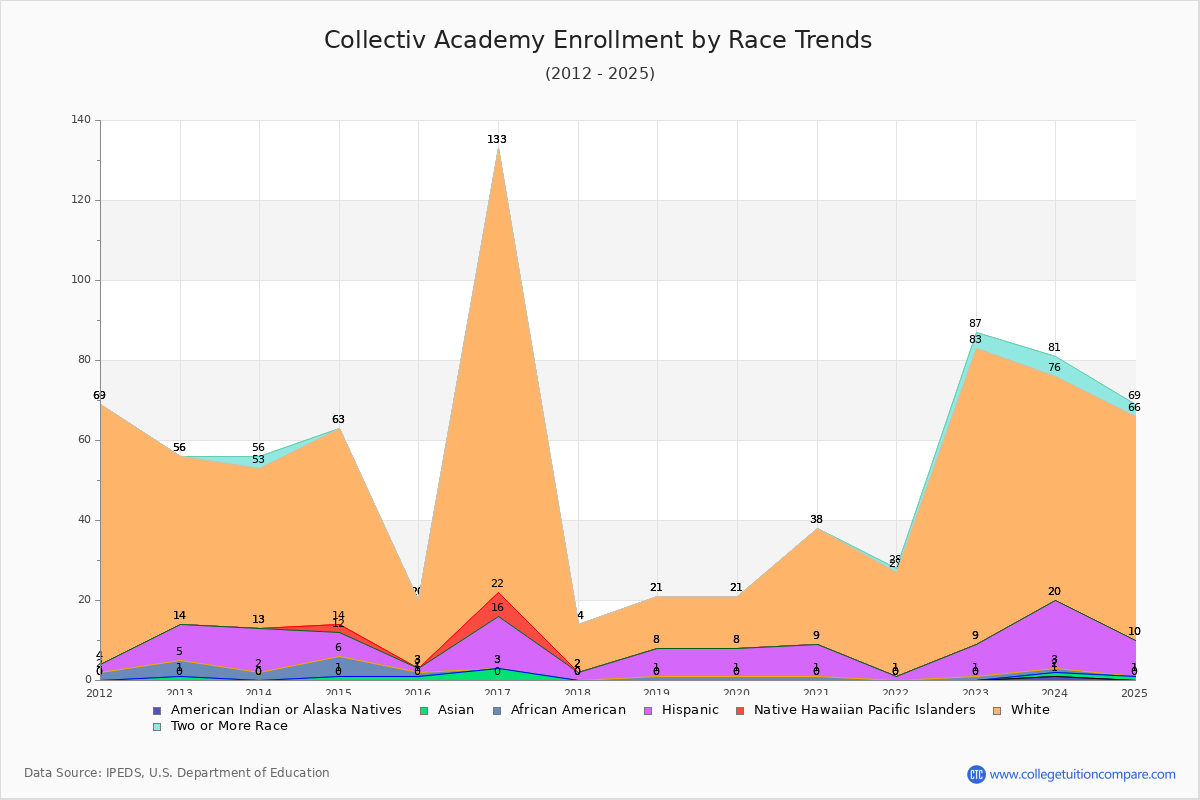The height and width of the screenshot is (800, 1200).
Task: Click the subtitle (2012 - 2025)
Action: coord(600,74)
